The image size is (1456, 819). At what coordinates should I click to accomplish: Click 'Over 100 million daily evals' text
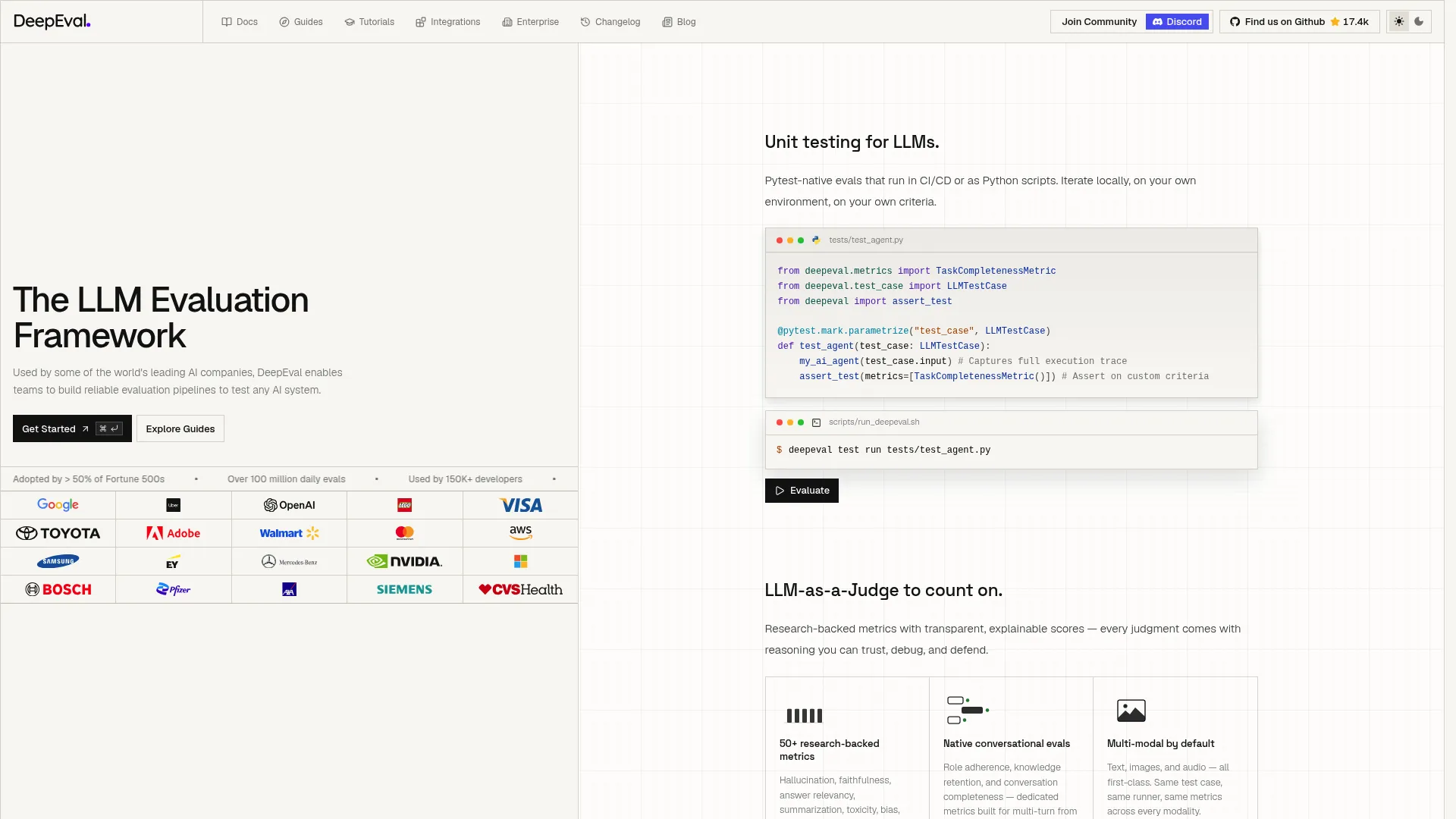point(287,479)
